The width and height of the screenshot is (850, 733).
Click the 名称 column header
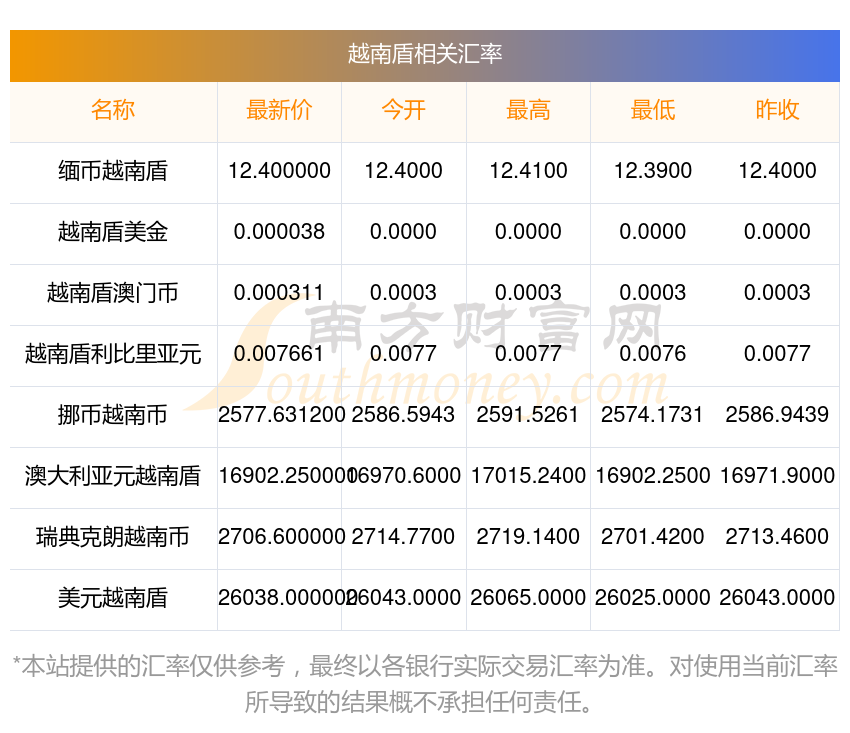113,110
